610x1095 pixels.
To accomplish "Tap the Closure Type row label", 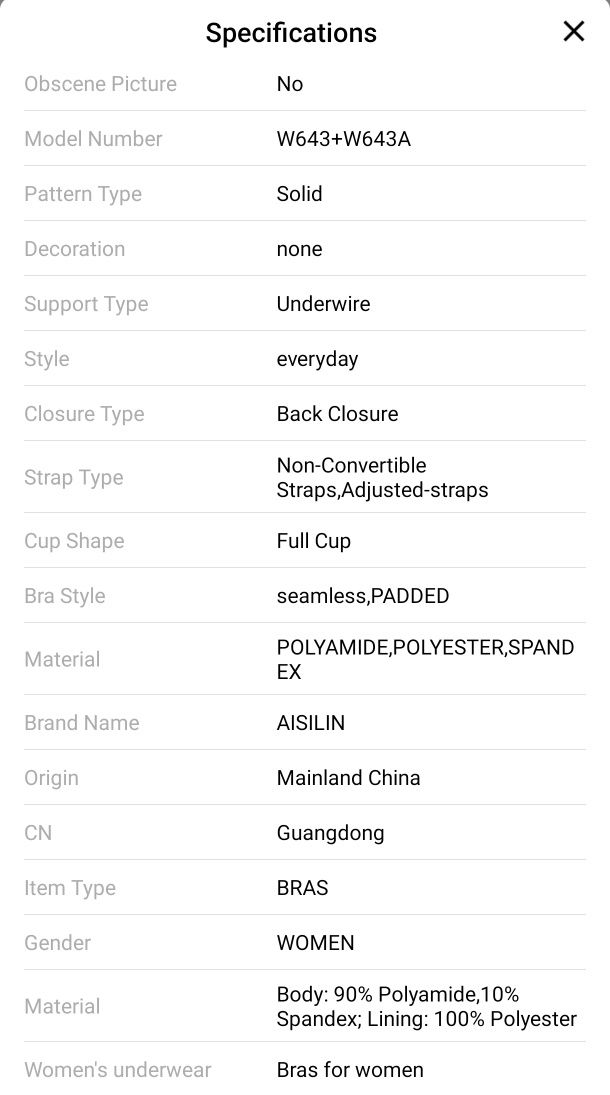I will tap(85, 413).
